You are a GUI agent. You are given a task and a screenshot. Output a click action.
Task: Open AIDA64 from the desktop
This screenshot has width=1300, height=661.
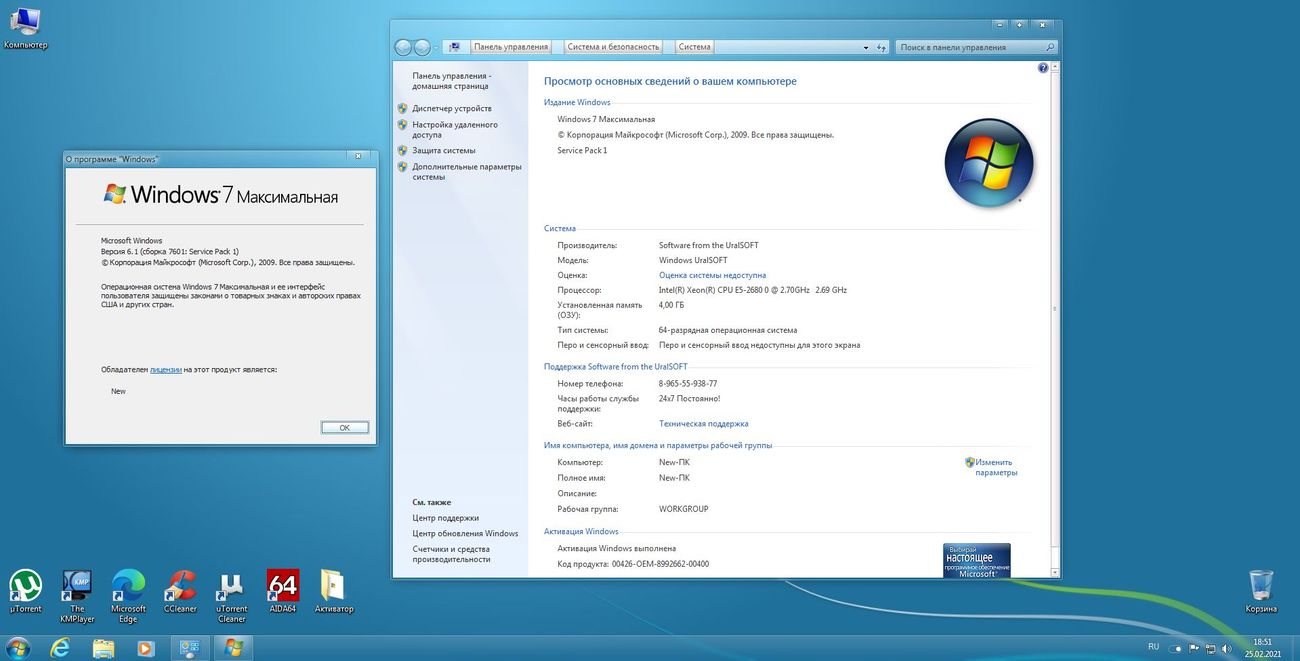point(283,586)
